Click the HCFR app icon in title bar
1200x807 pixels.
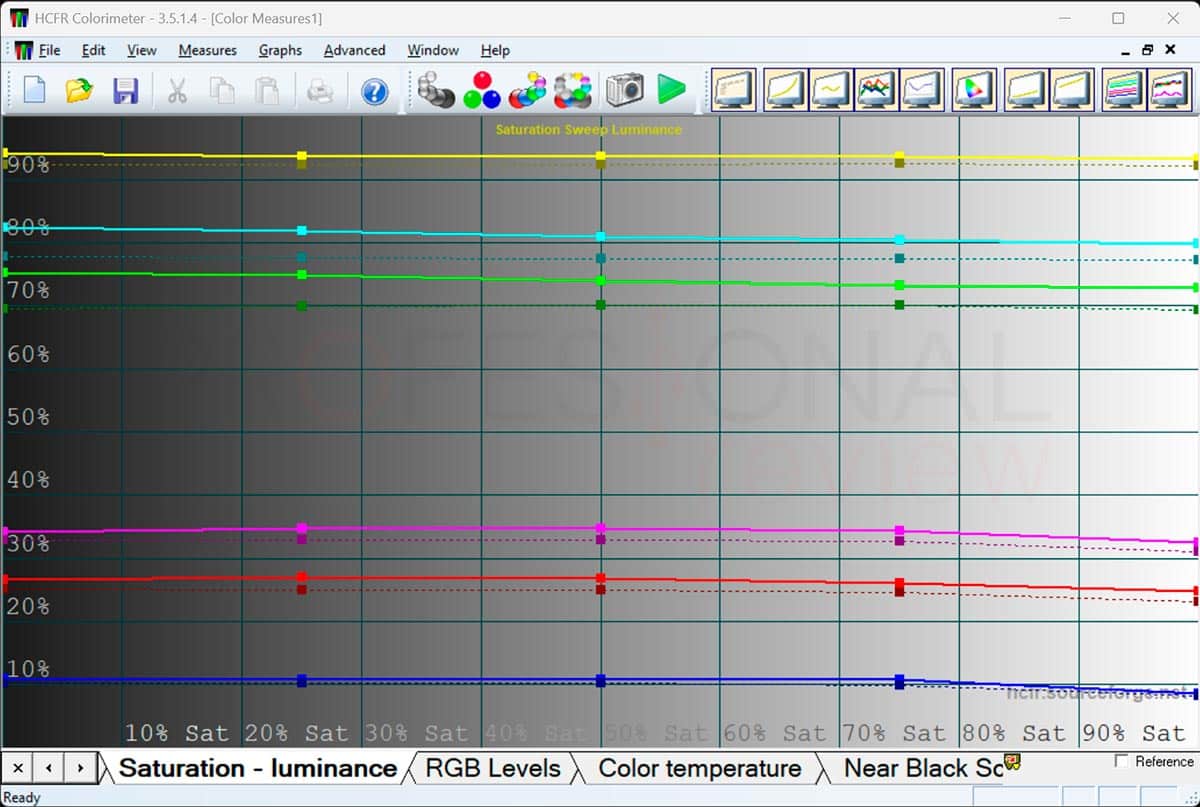click(19, 18)
